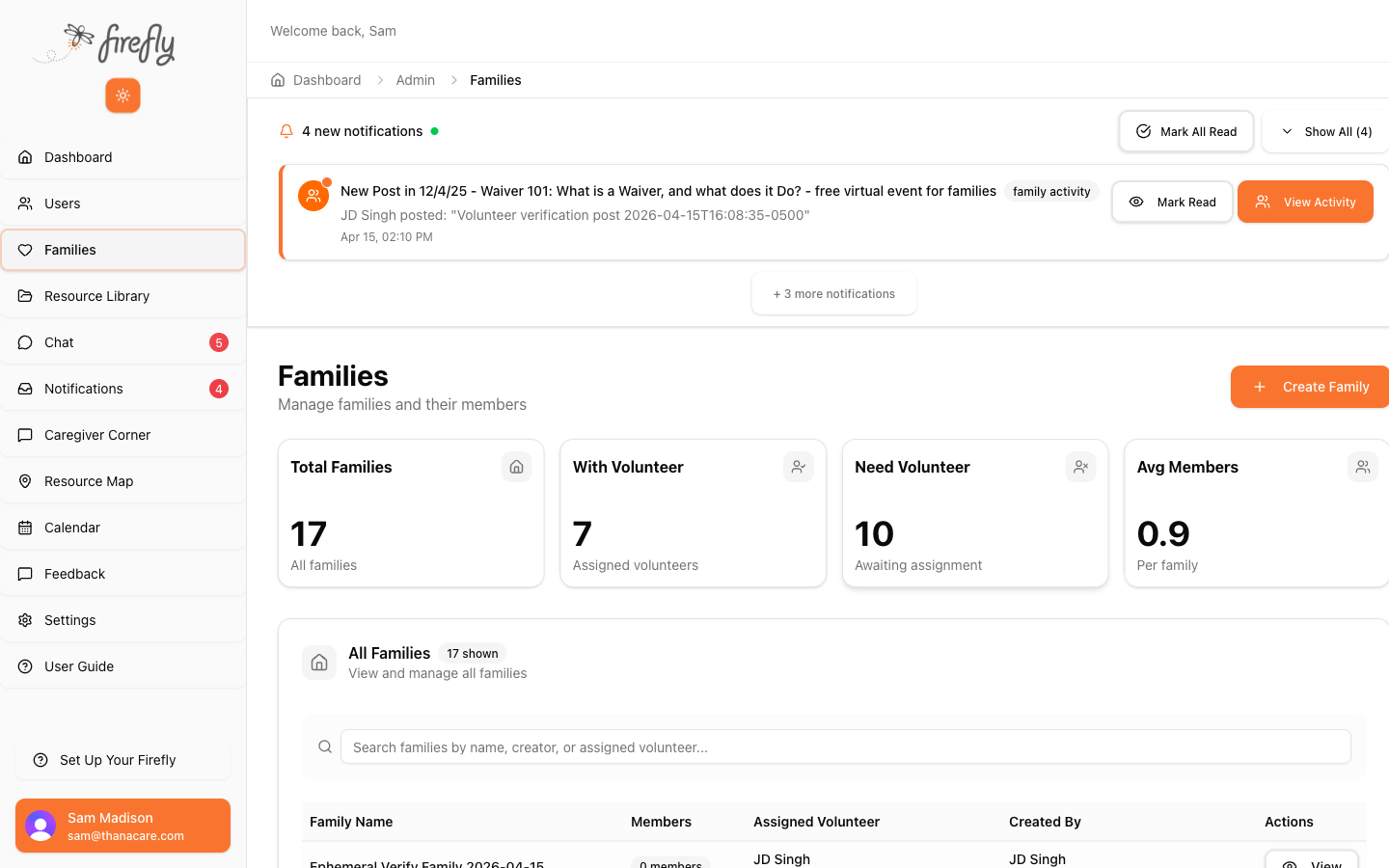The height and width of the screenshot is (868, 1389).
Task: Click the Total Families home icon
Action: 517,467
